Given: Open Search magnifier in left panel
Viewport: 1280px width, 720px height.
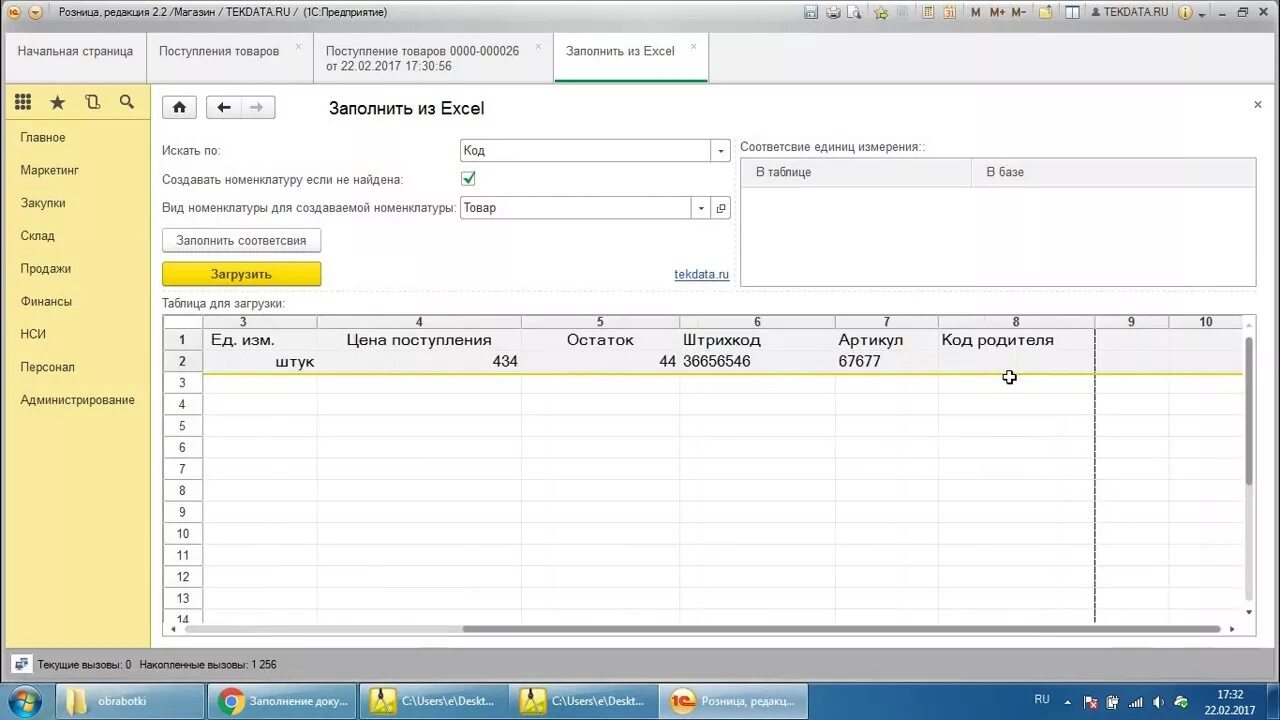Looking at the screenshot, I should click(x=127, y=102).
